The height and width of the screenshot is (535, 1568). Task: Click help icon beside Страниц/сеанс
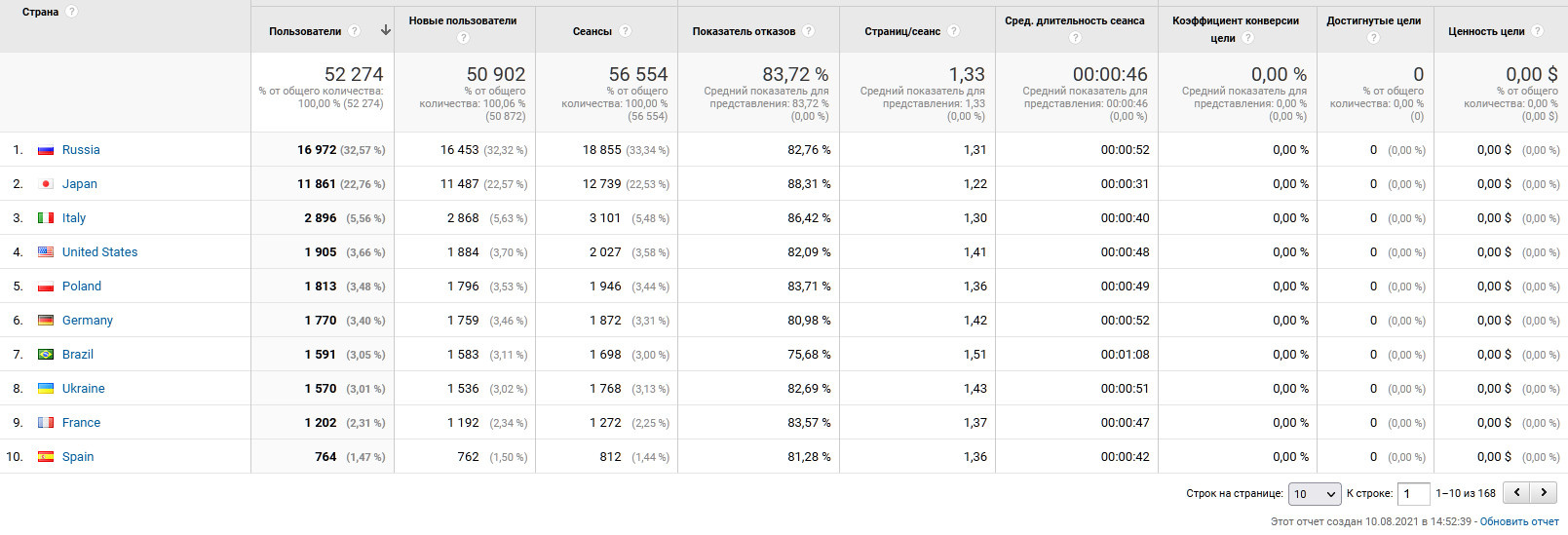954,31
